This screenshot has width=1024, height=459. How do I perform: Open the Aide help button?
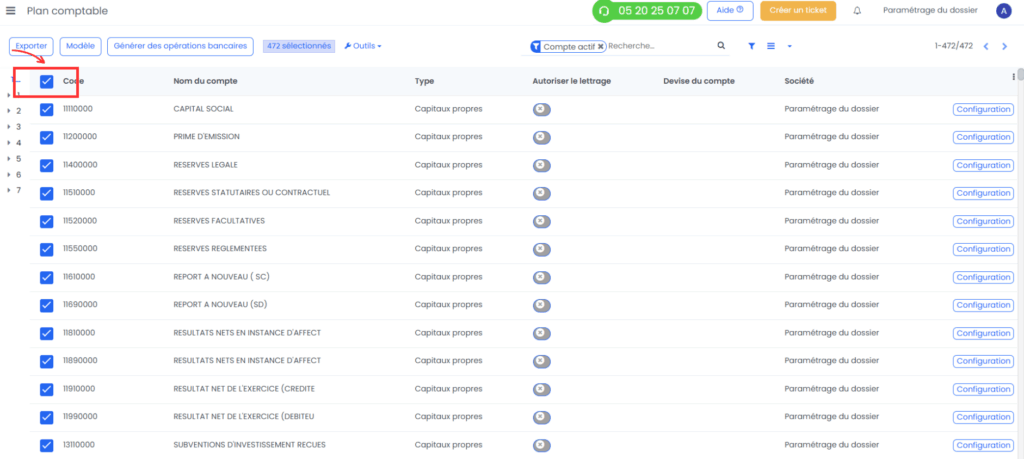click(x=730, y=10)
